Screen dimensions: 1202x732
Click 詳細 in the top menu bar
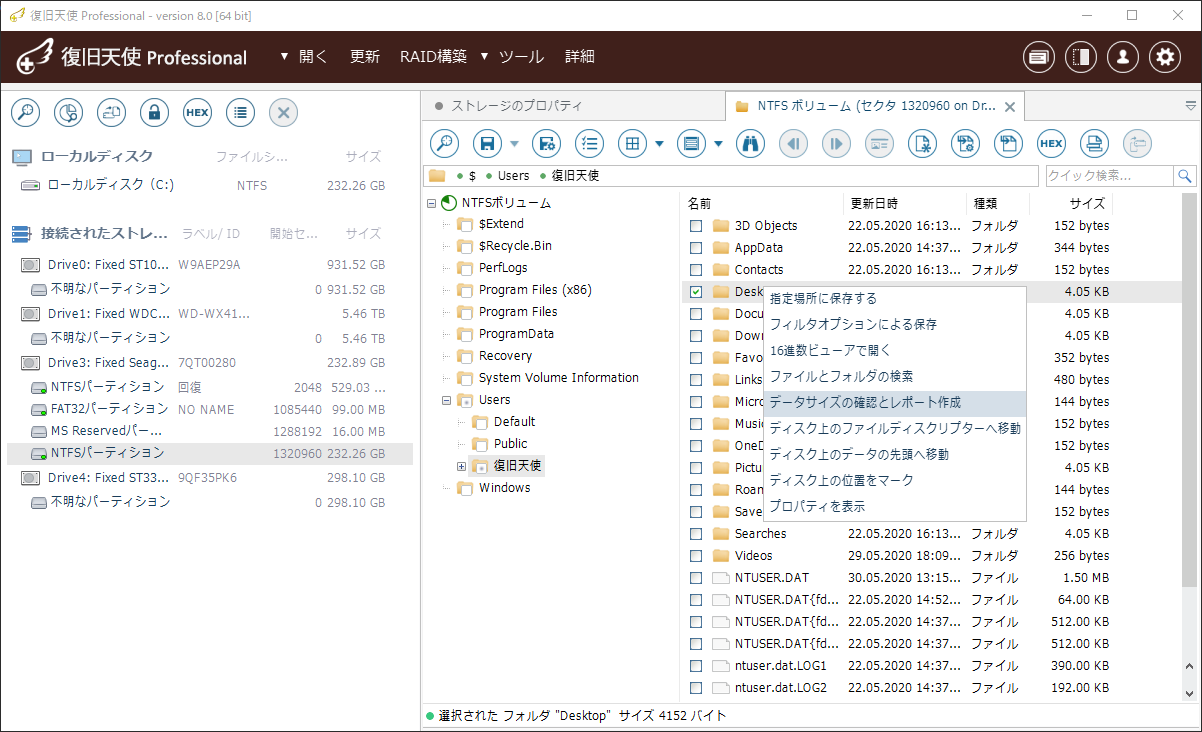[580, 57]
